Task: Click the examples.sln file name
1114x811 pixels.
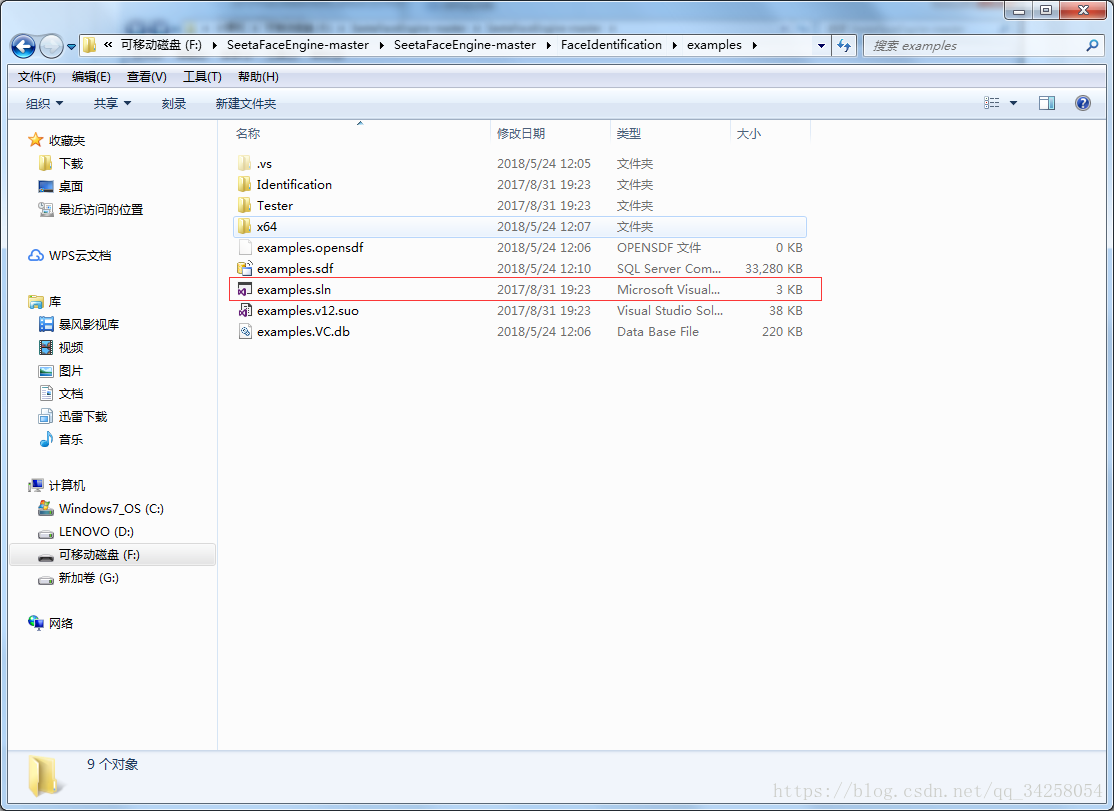Action: click(293, 290)
